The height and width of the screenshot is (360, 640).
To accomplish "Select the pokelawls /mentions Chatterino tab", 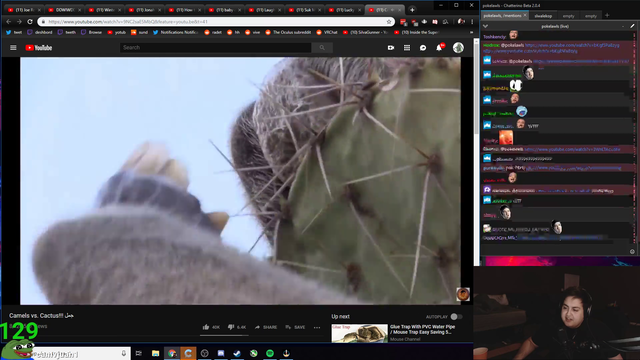I will point(505,16).
